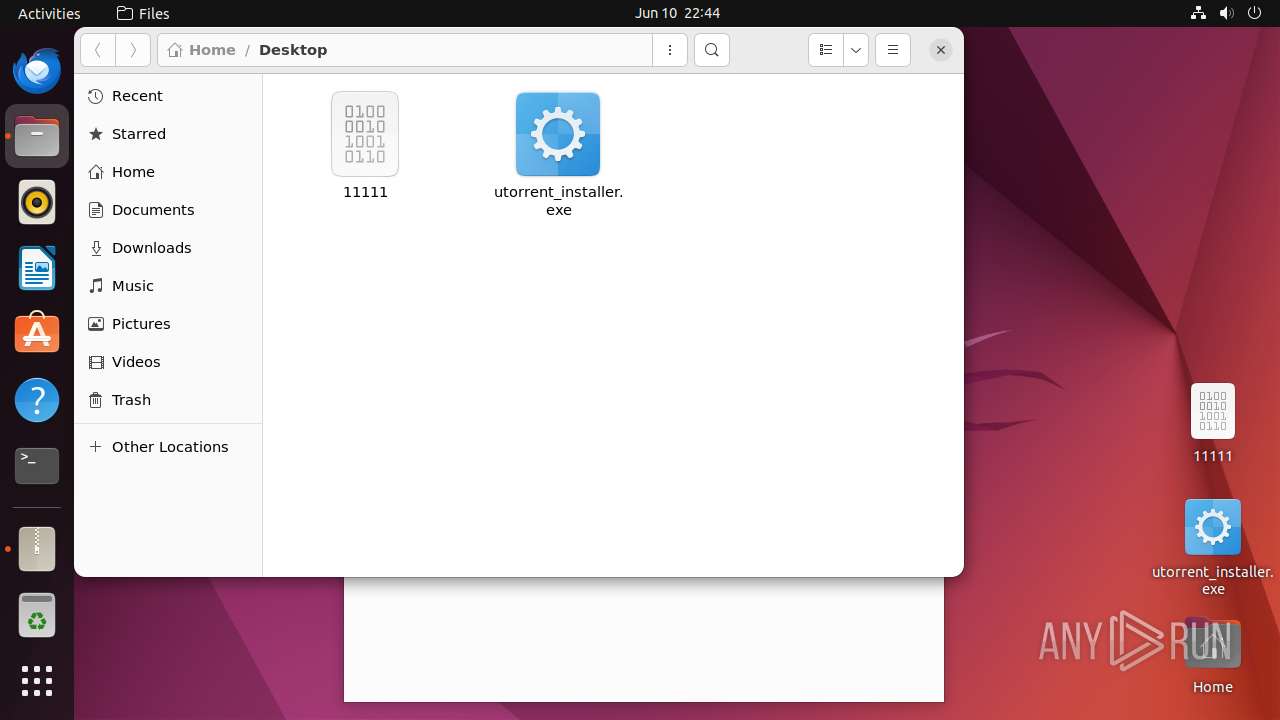Go to Home in the sidebar
The image size is (1280, 720).
tap(168, 172)
